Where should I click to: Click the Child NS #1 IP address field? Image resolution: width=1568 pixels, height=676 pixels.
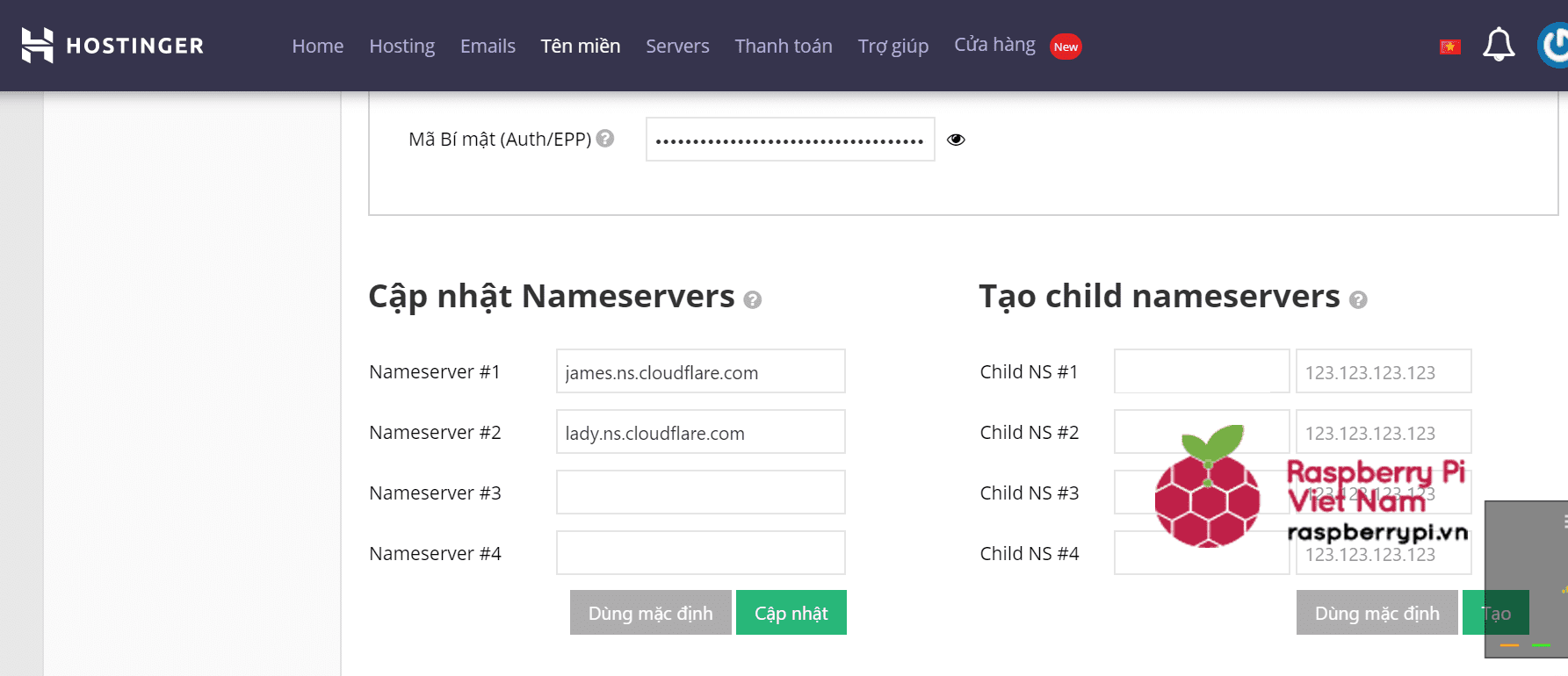(x=1383, y=372)
